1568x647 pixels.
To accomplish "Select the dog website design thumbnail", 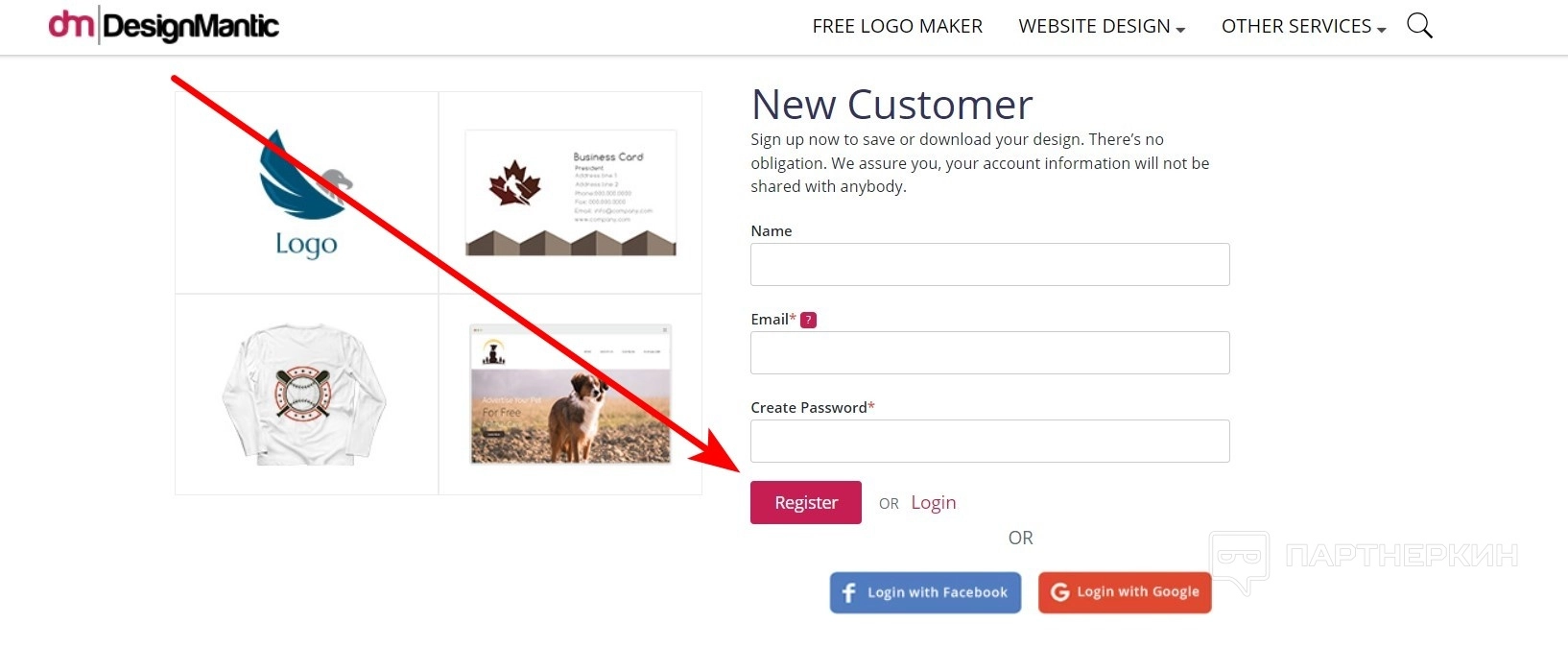I will coord(570,395).
